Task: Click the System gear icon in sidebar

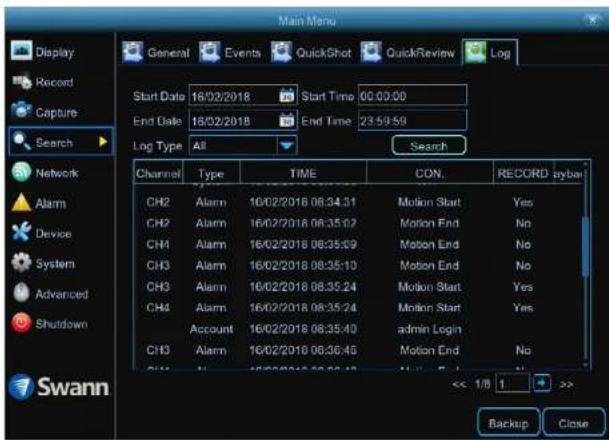Action: [x=21, y=263]
